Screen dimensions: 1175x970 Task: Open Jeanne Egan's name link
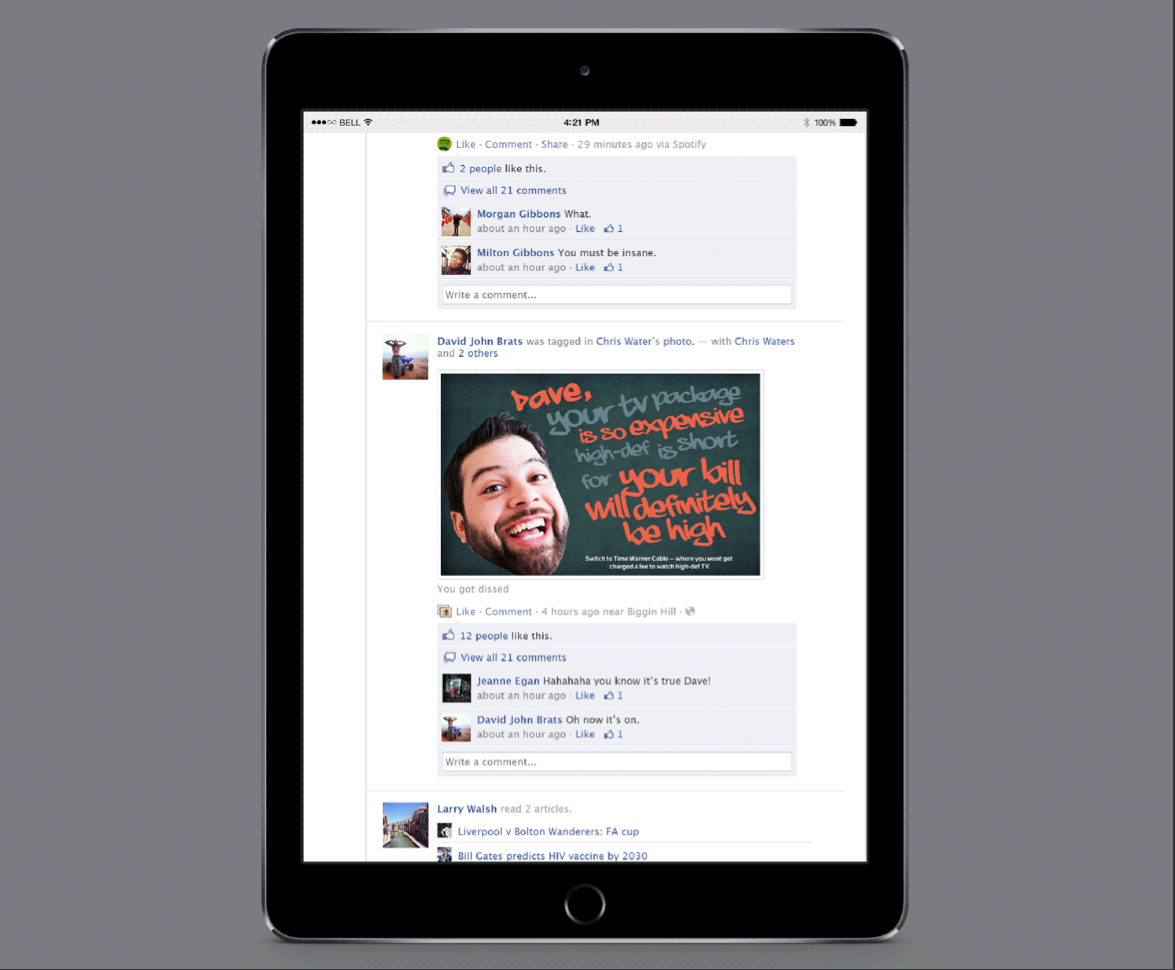(x=508, y=681)
